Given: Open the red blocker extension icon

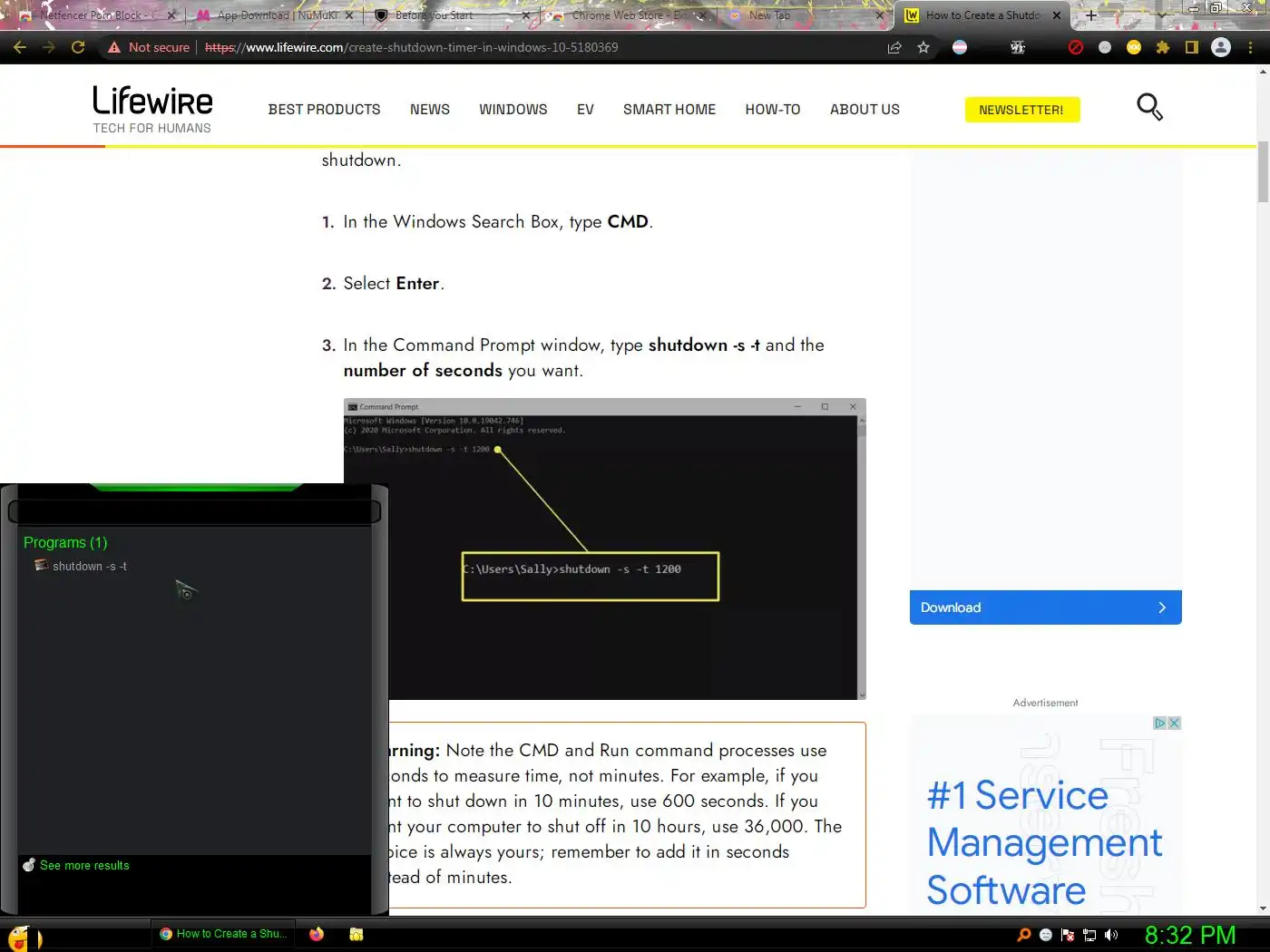Looking at the screenshot, I should tap(1076, 47).
